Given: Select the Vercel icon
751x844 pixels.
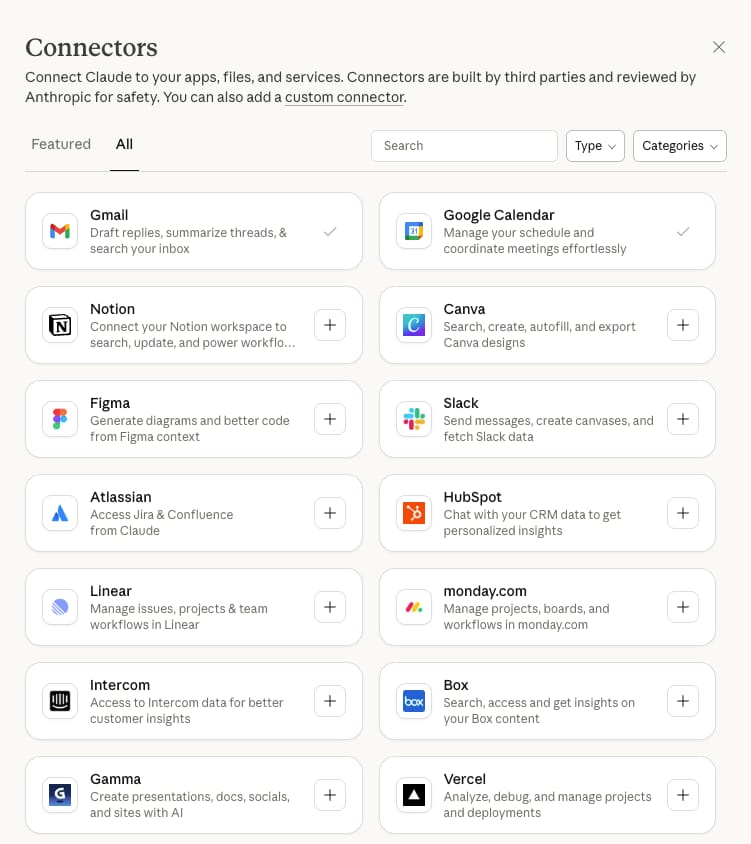Looking at the screenshot, I should tap(412, 795).
